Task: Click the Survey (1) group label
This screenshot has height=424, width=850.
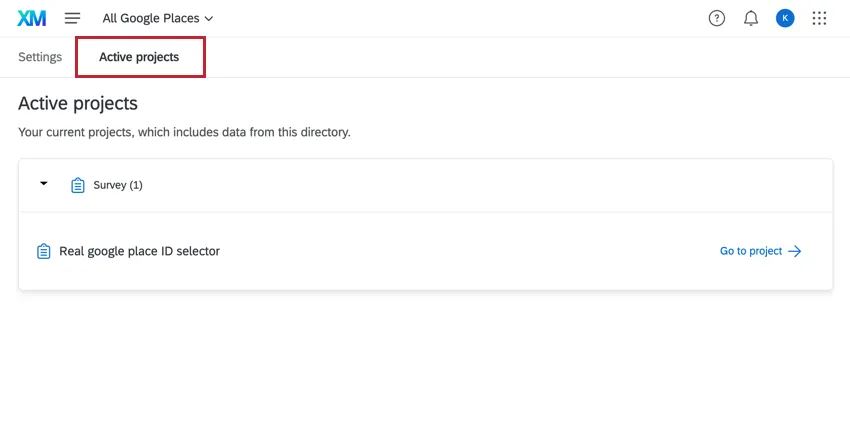Action: [x=118, y=185]
